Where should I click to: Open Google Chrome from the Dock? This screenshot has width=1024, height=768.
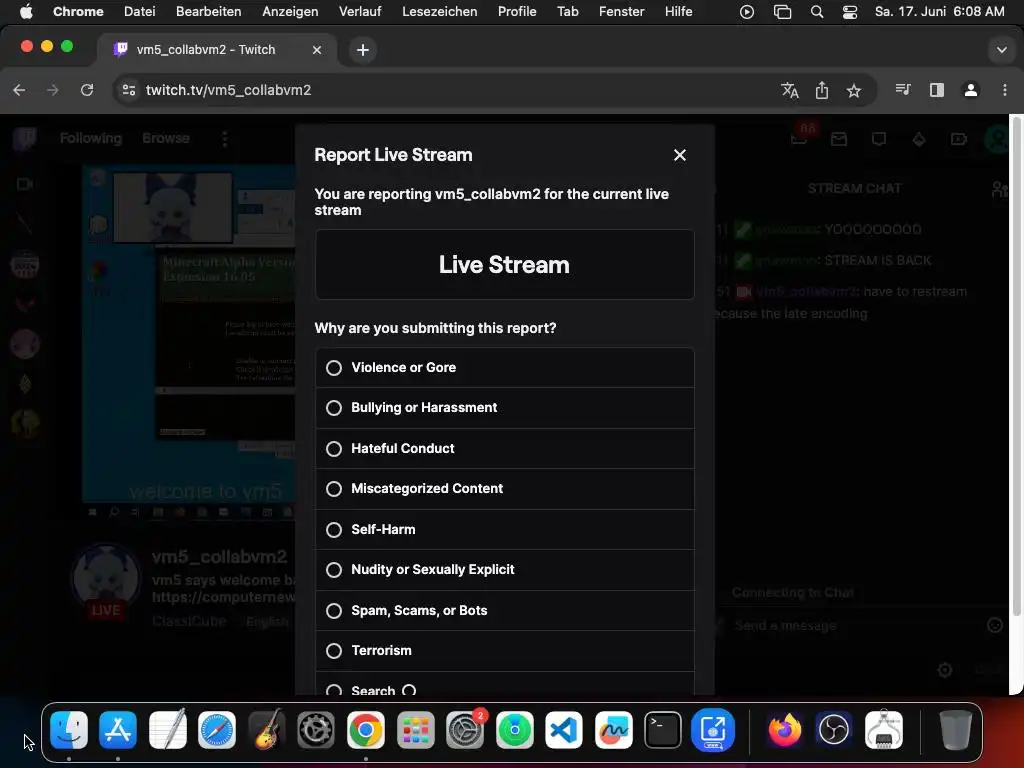coord(366,729)
